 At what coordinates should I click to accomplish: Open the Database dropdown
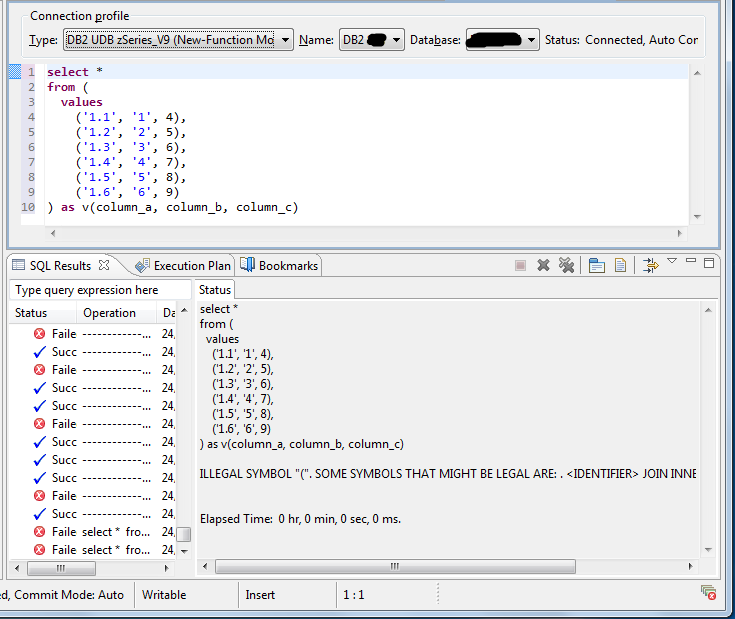tap(502, 40)
